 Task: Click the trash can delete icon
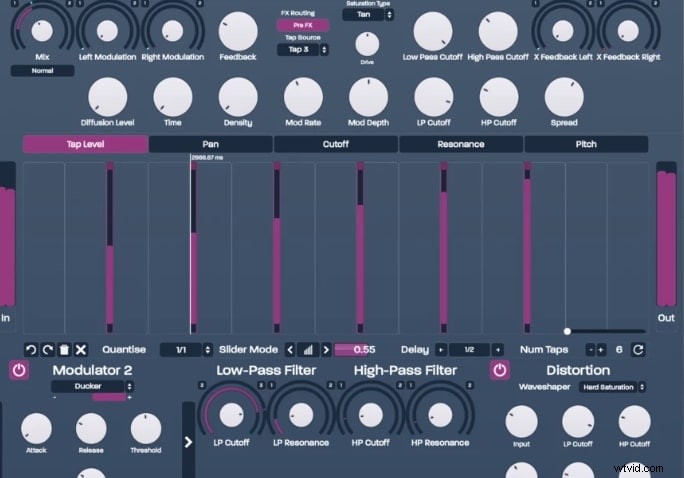coord(64,350)
